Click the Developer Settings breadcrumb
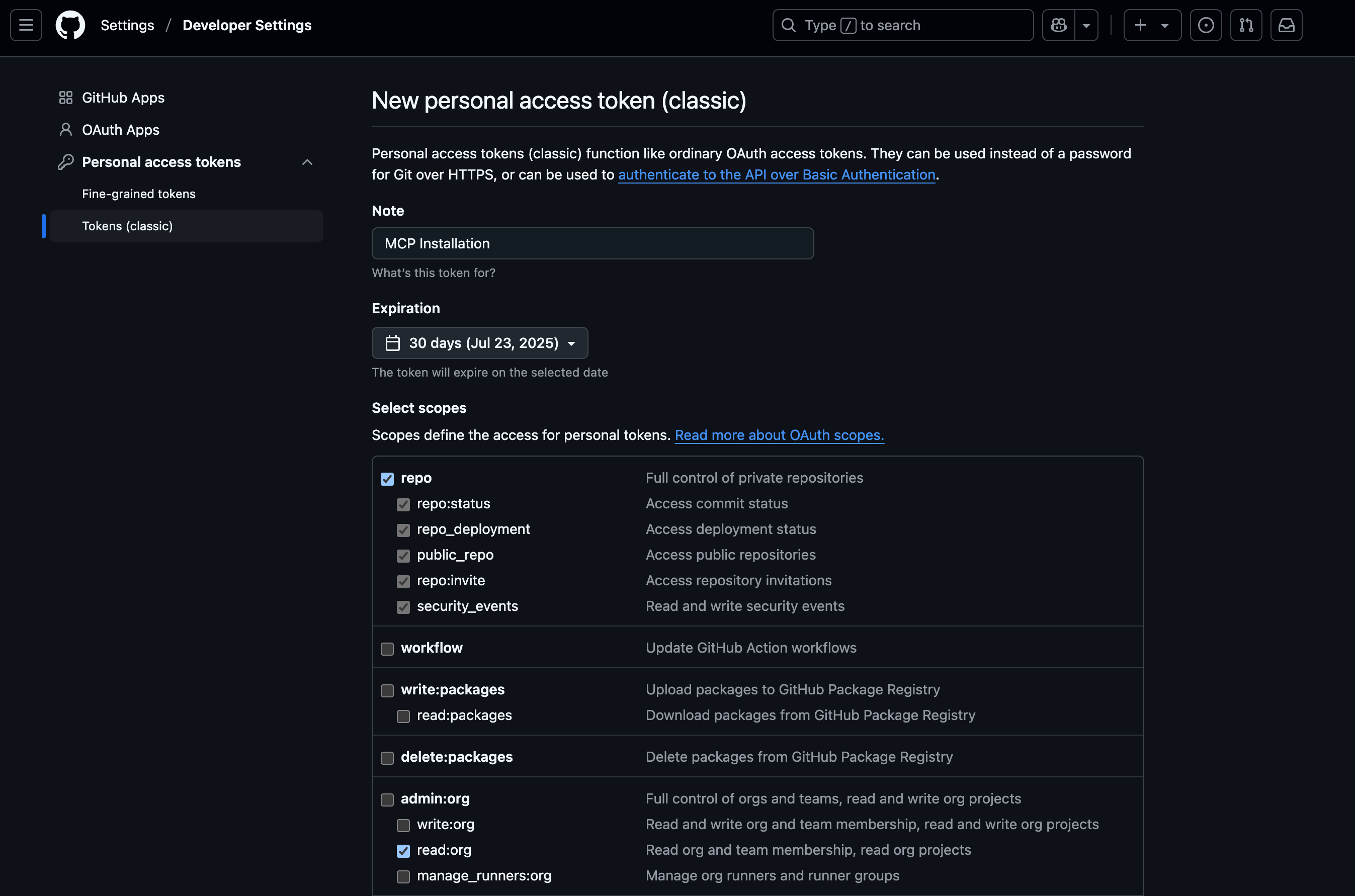 point(247,25)
